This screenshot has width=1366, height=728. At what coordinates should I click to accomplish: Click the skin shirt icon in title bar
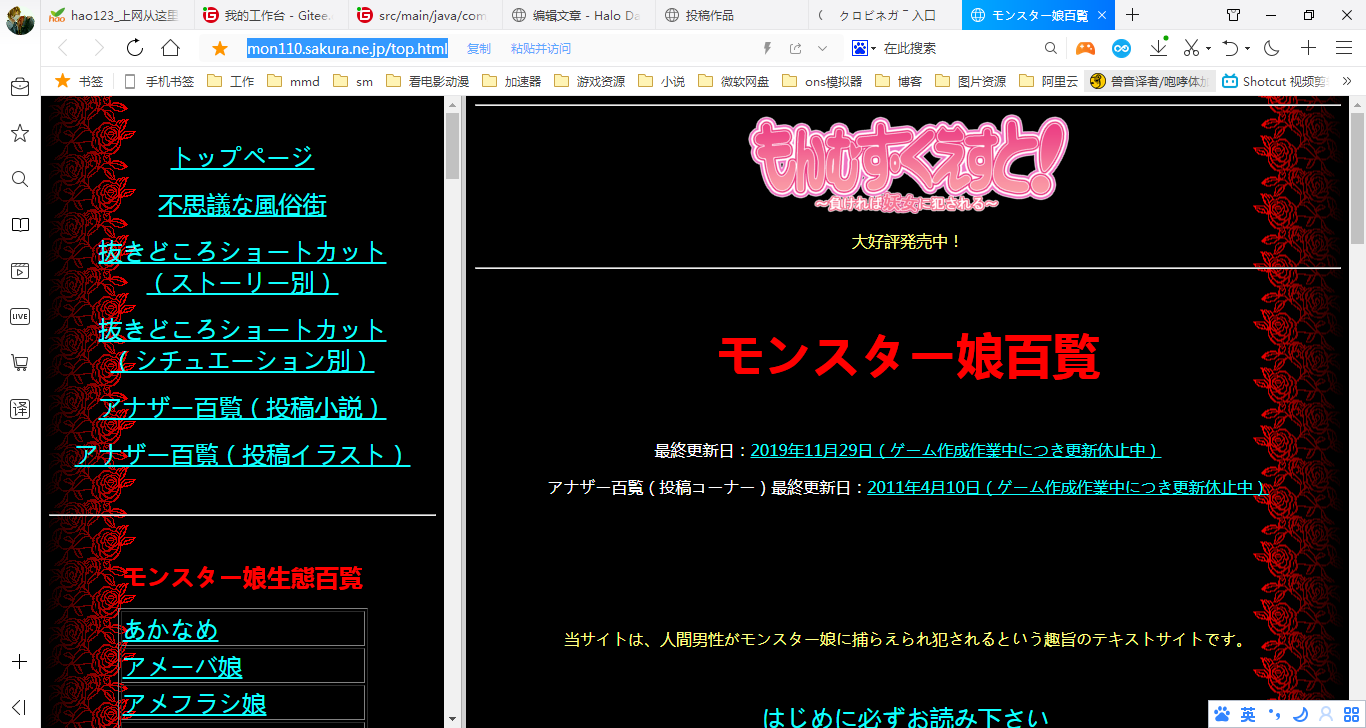pos(1233,15)
